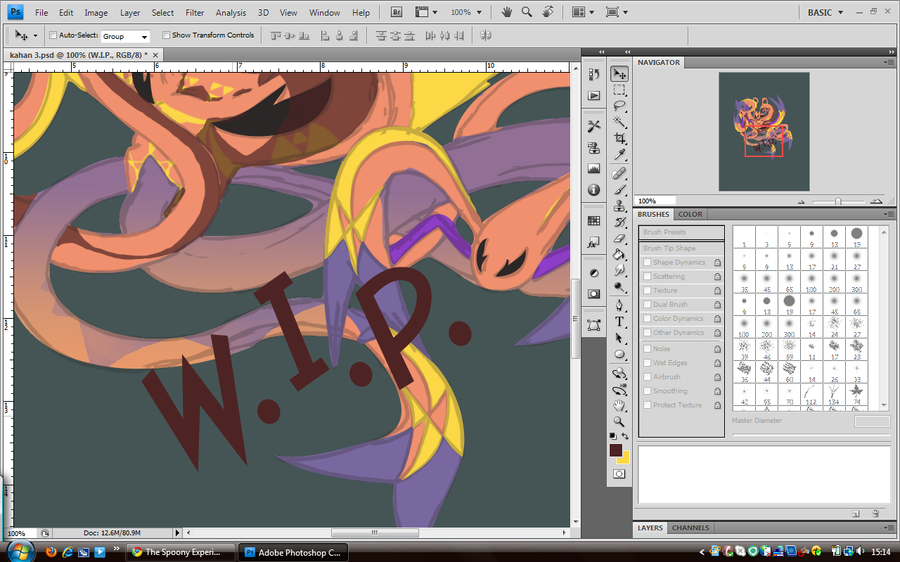Select the Hand tool in toolbox
This screenshot has height=562, width=900.
pos(619,406)
